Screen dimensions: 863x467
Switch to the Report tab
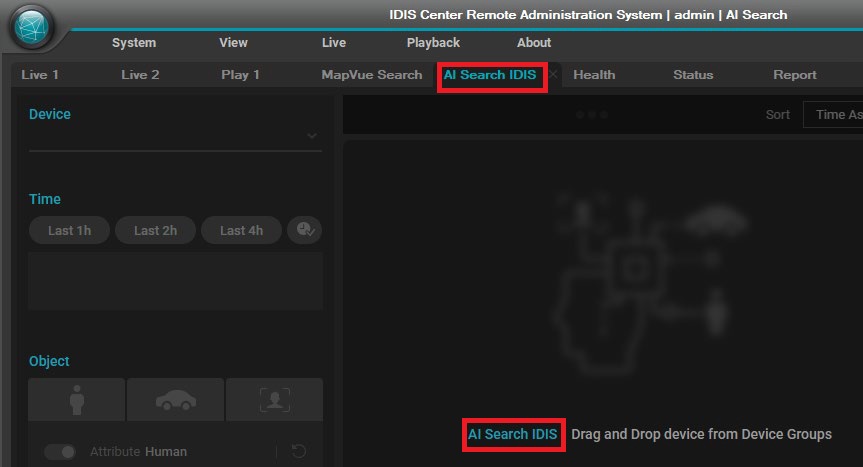[x=794, y=75]
